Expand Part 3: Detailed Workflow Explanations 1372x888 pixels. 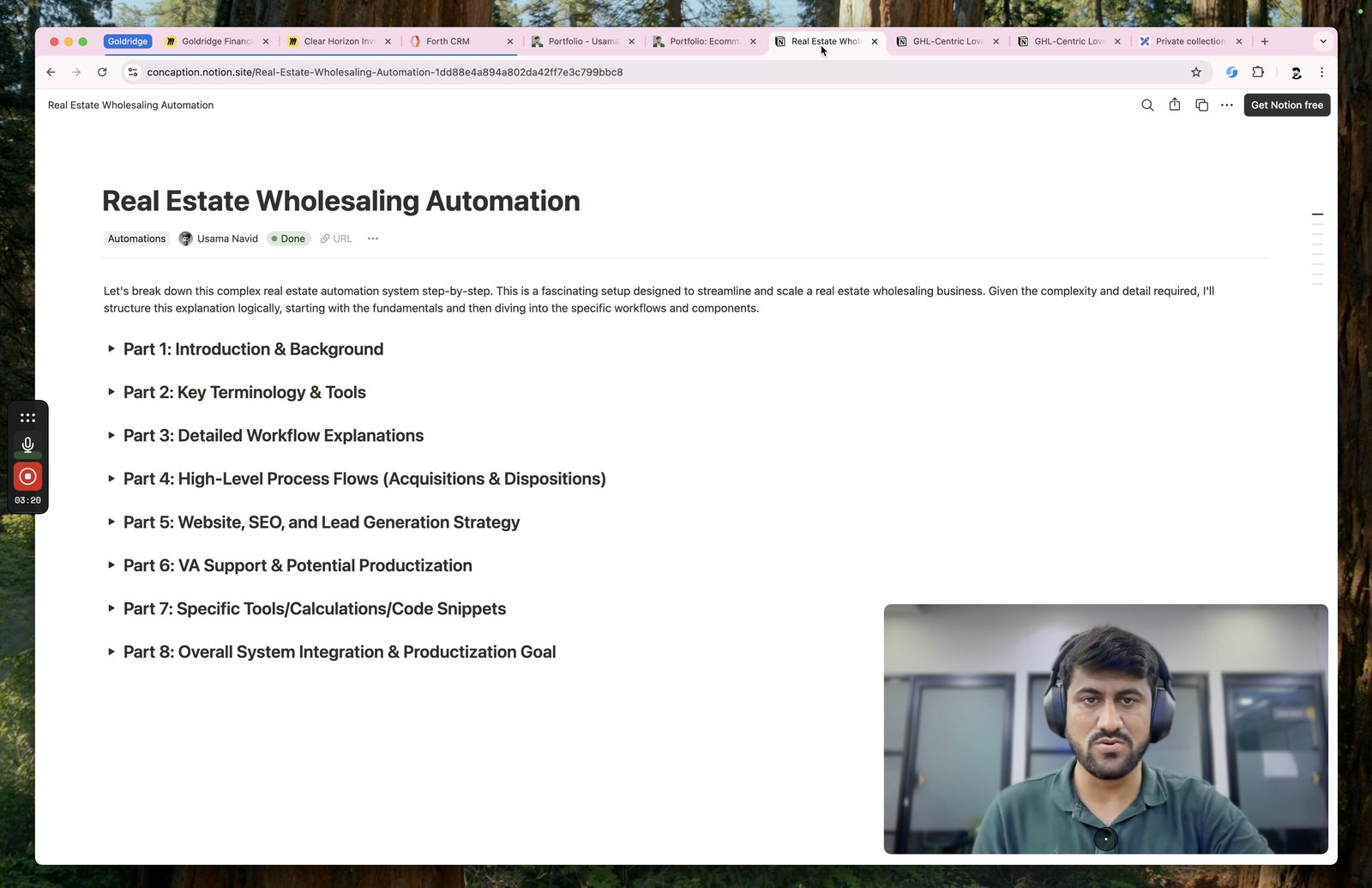[111, 436]
